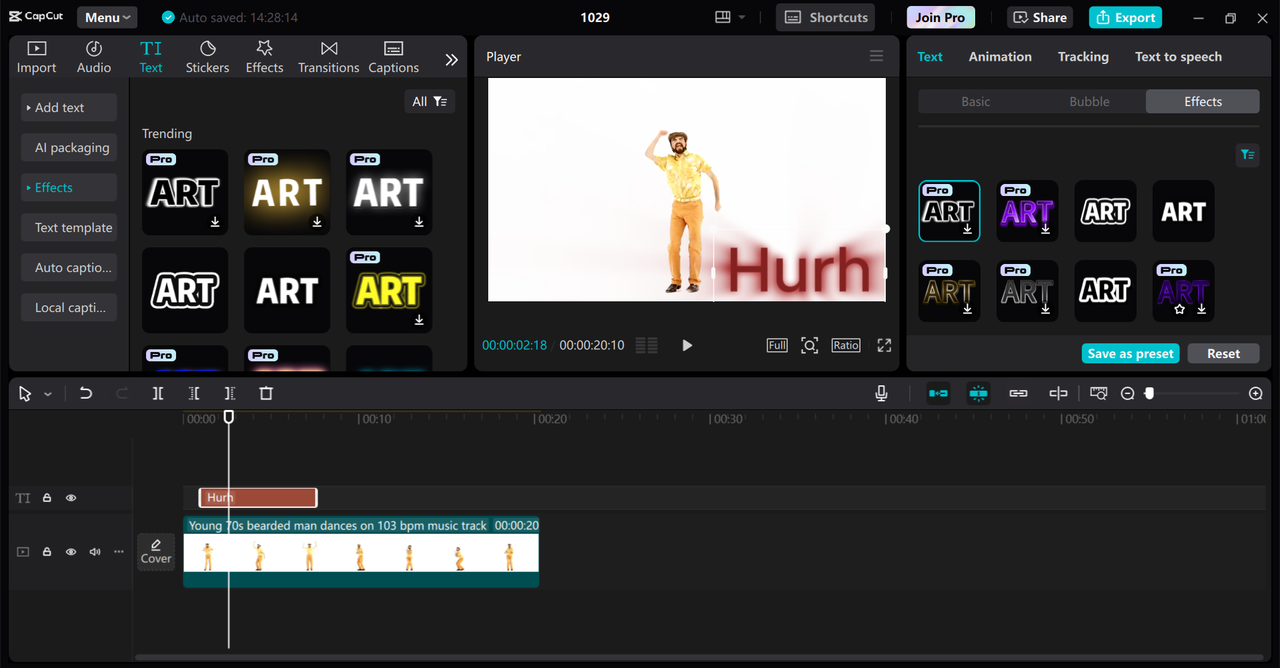
Task: Open Player panel hamburger menu
Action: tap(877, 56)
